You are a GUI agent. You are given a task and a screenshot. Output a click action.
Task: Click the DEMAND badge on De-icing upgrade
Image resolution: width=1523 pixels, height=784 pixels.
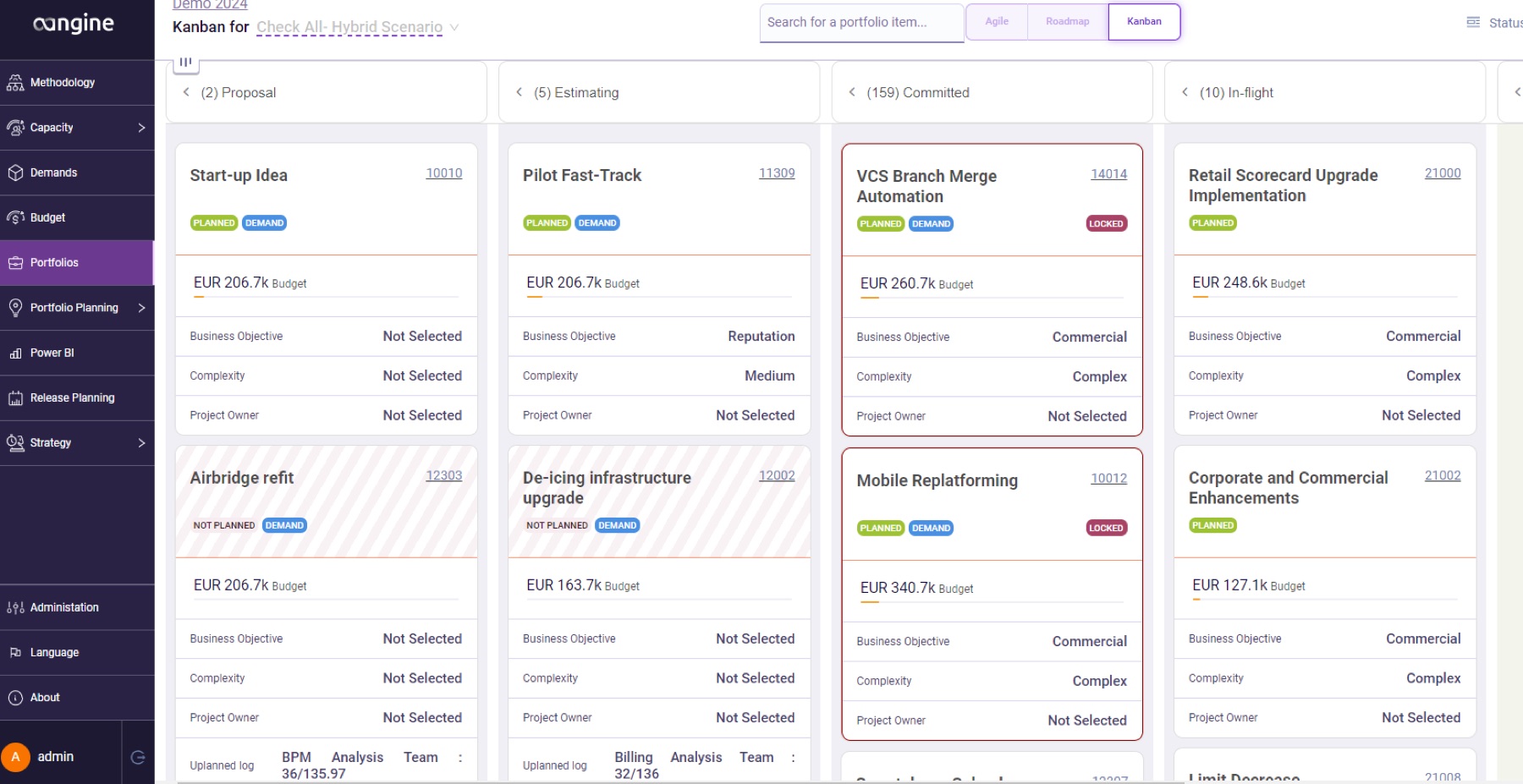tap(618, 525)
